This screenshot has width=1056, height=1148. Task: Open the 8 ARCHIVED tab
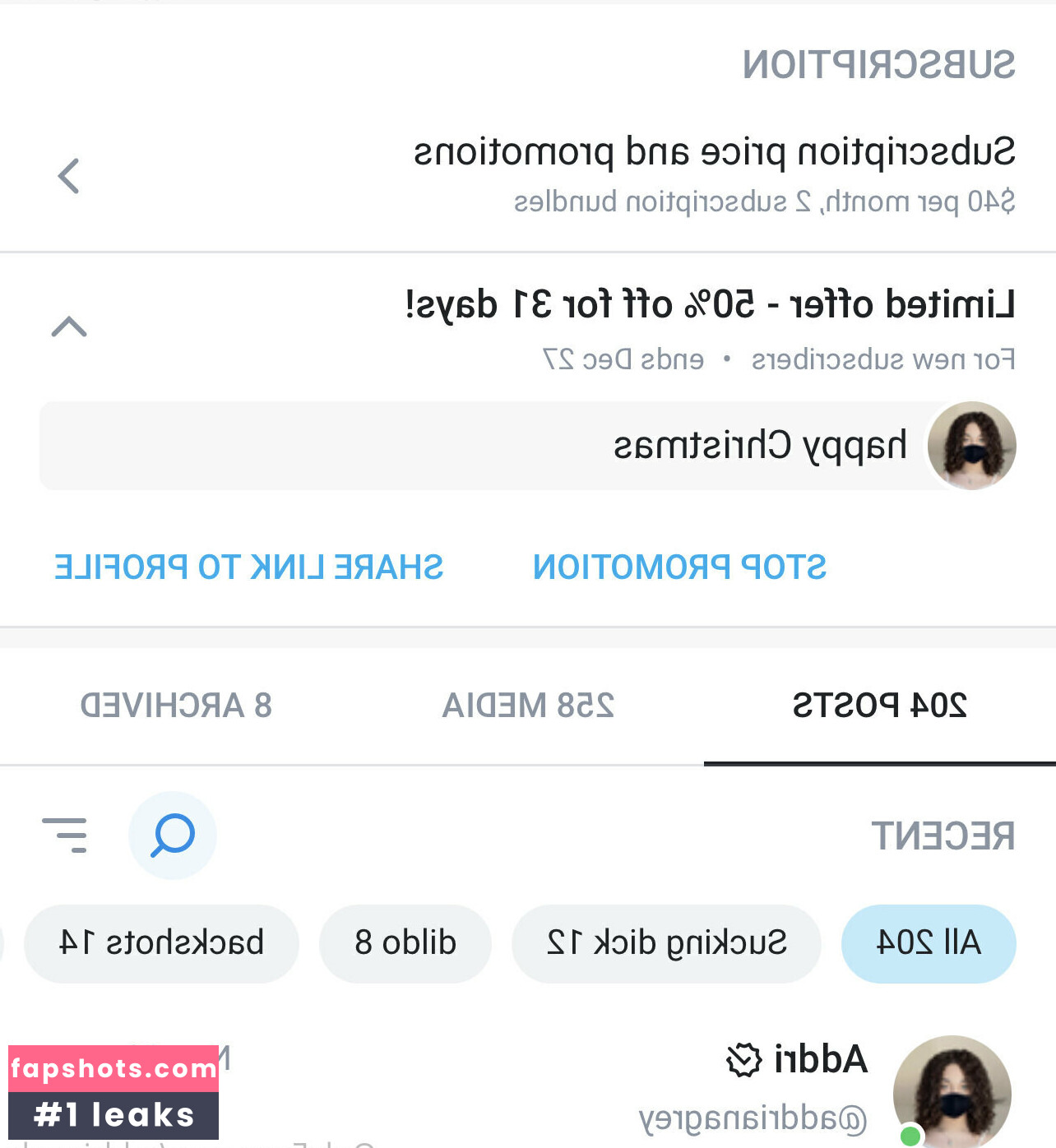[176, 705]
